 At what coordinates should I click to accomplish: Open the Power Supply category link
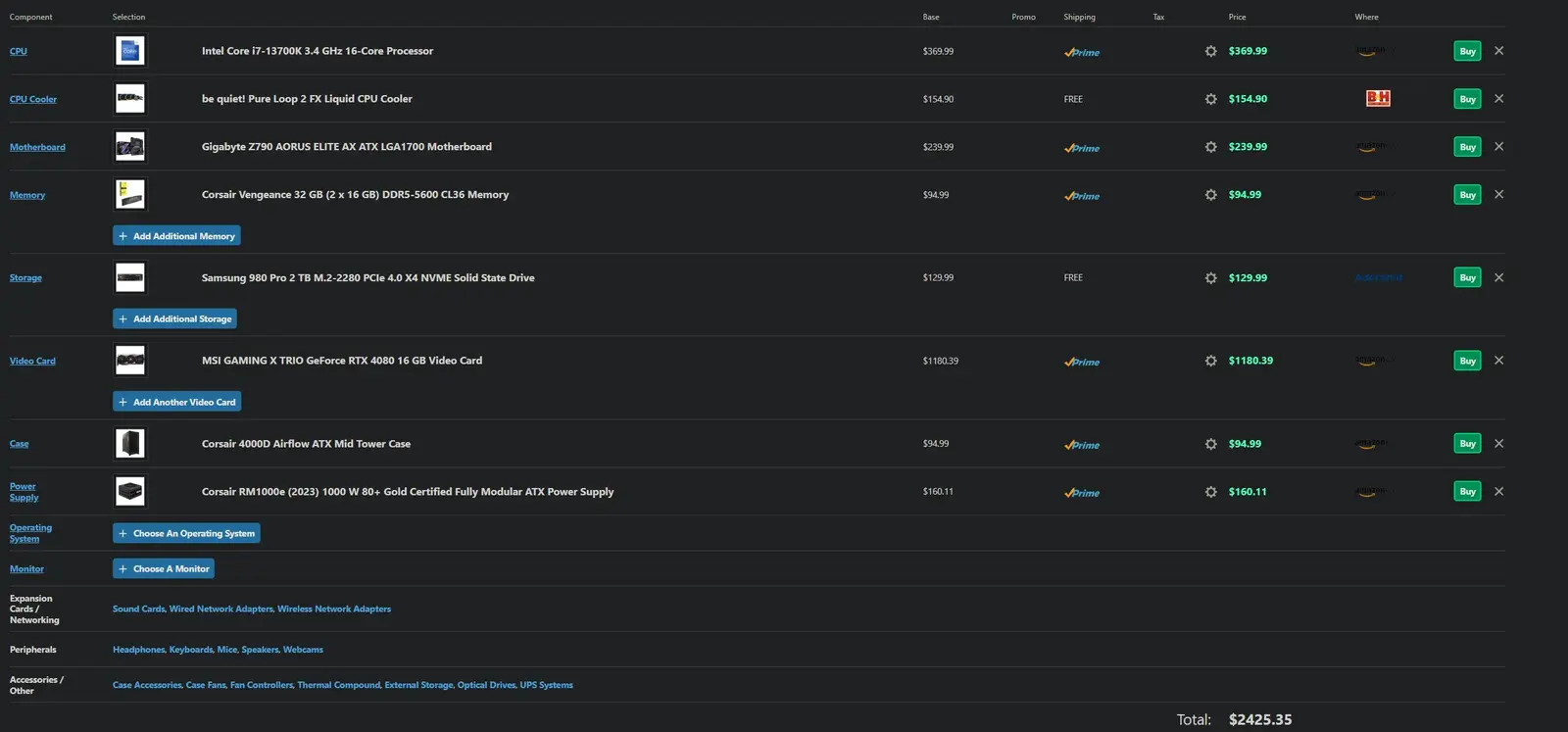(24, 492)
